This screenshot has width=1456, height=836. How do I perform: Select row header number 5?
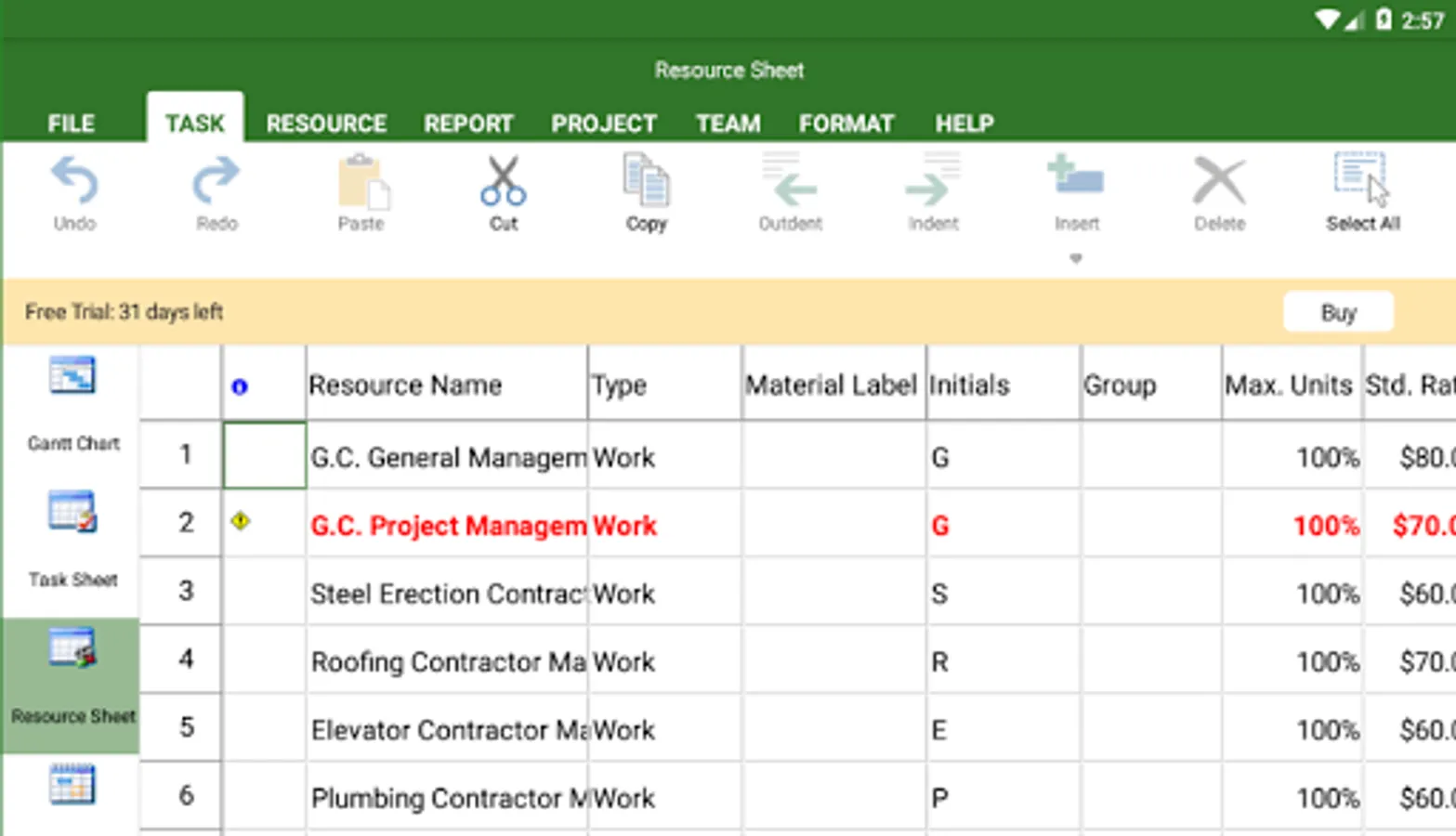[181, 727]
